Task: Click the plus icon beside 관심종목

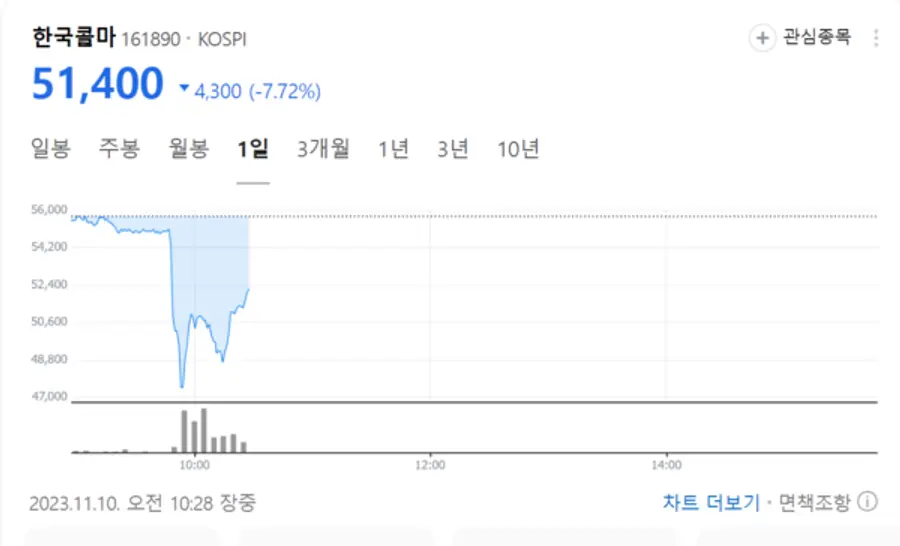Action: pos(762,38)
